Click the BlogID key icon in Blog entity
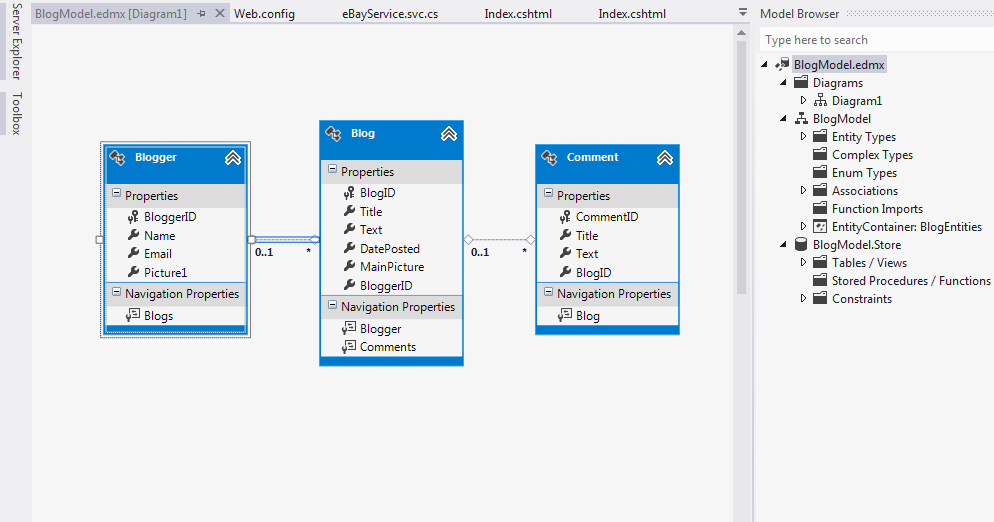The image size is (994, 522). 349,193
